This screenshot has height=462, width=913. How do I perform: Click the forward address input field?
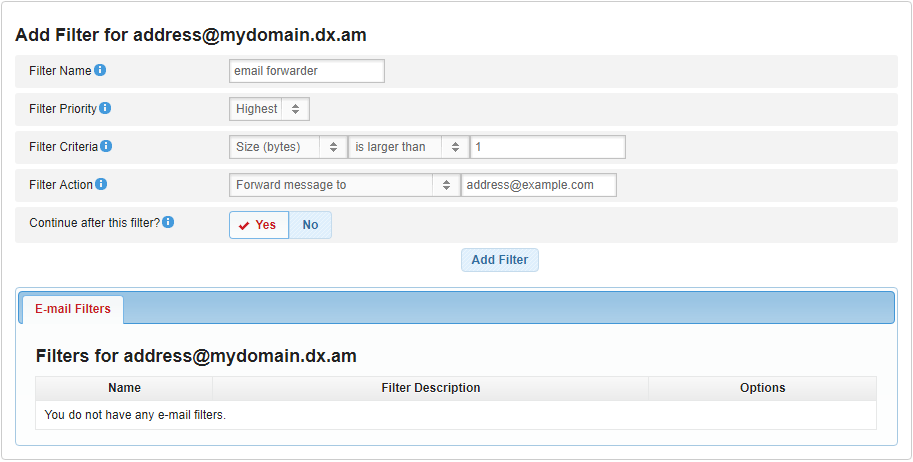538,185
